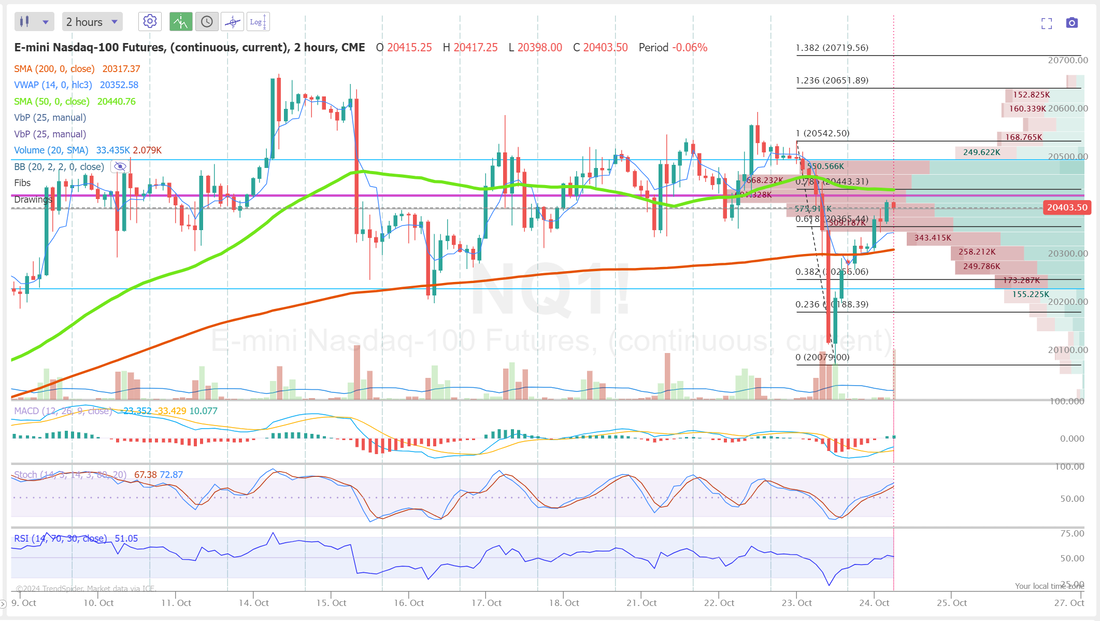This screenshot has width=1100, height=621.
Task: Click the 152.825K volume profile label
Action: point(1031,95)
